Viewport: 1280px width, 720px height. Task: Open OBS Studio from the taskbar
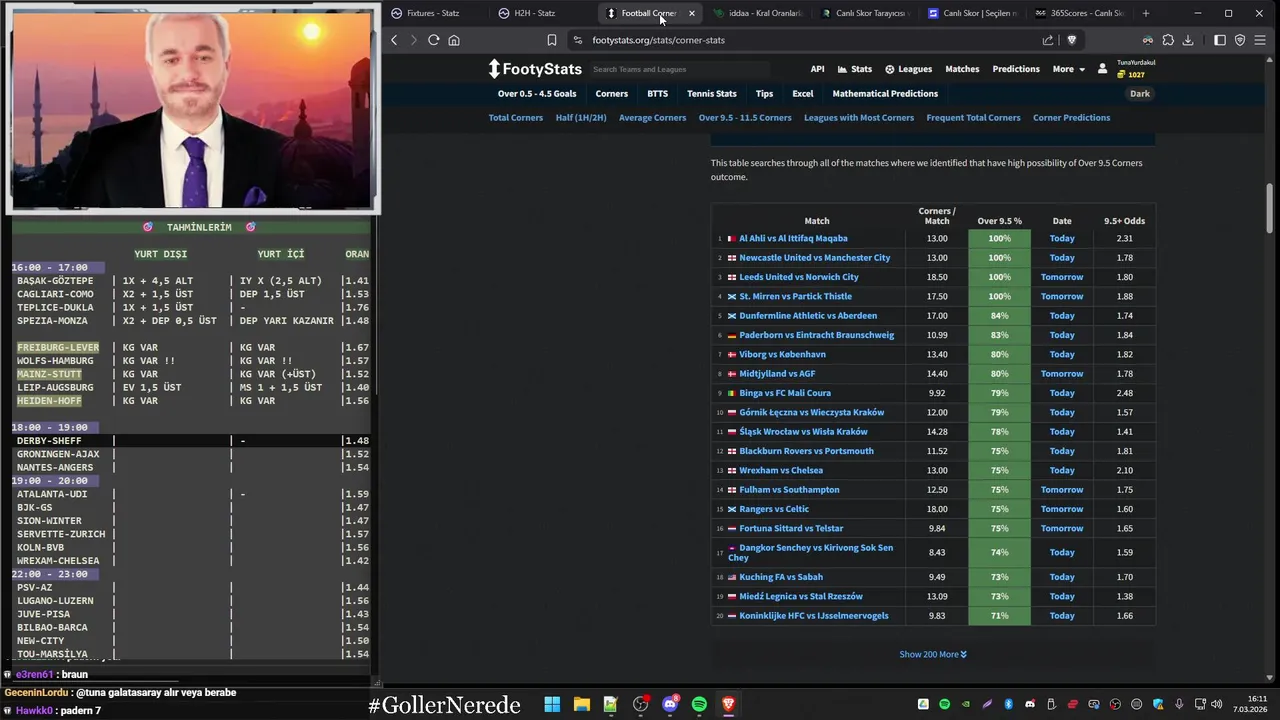point(641,704)
